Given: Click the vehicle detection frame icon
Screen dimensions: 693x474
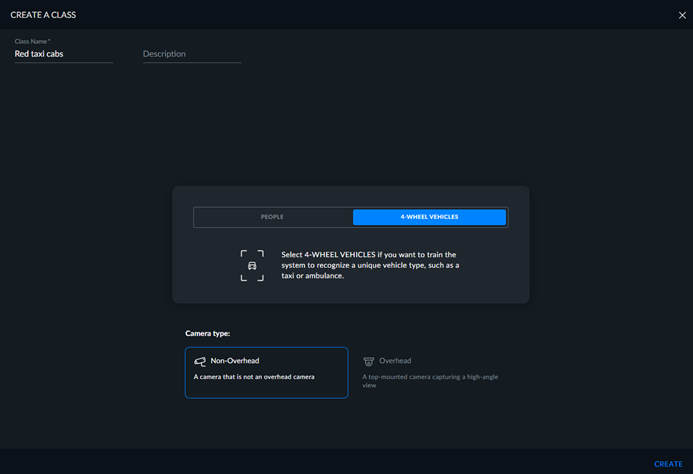Looking at the screenshot, I should click(x=252, y=265).
